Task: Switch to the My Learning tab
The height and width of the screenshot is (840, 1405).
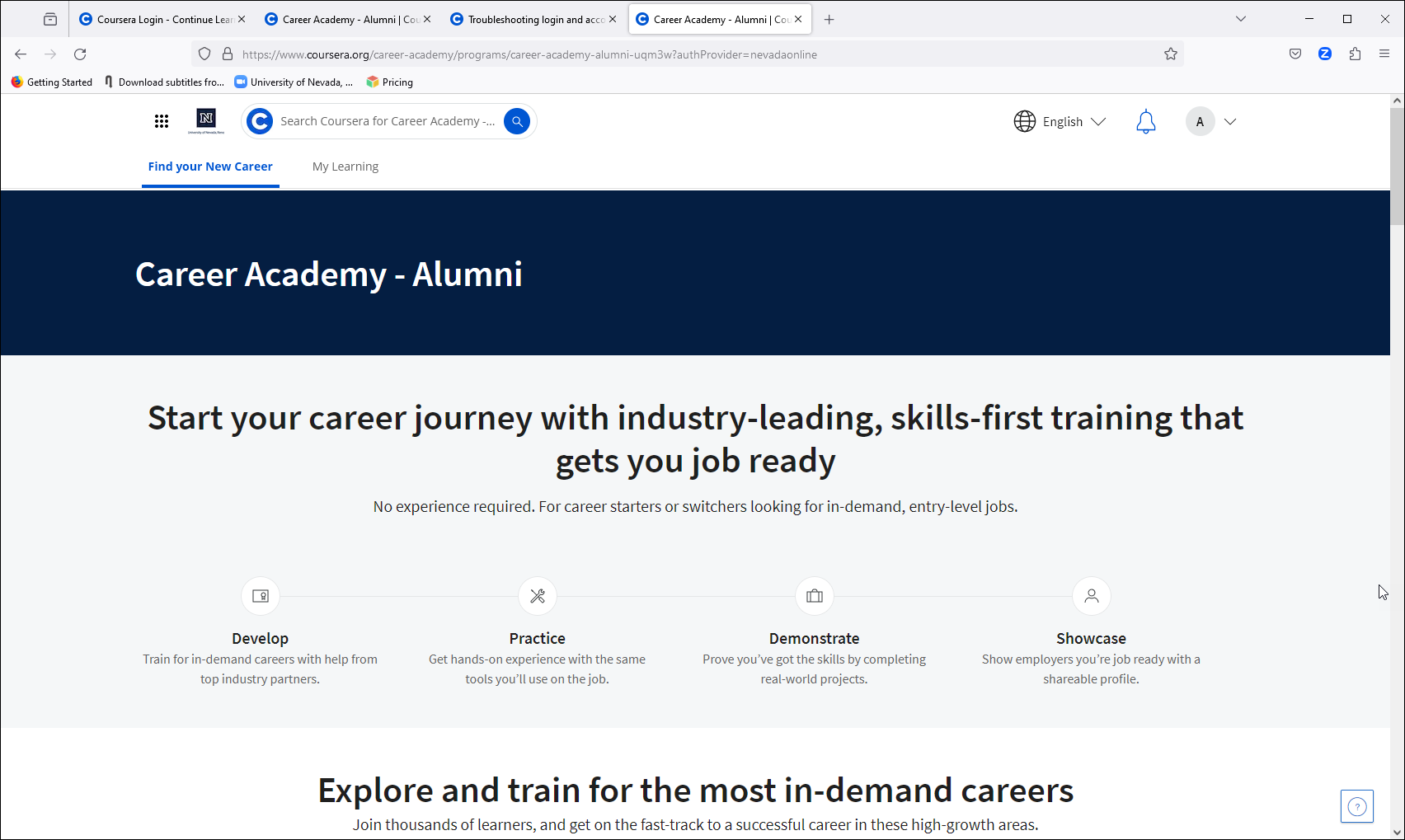Action: coord(345,166)
